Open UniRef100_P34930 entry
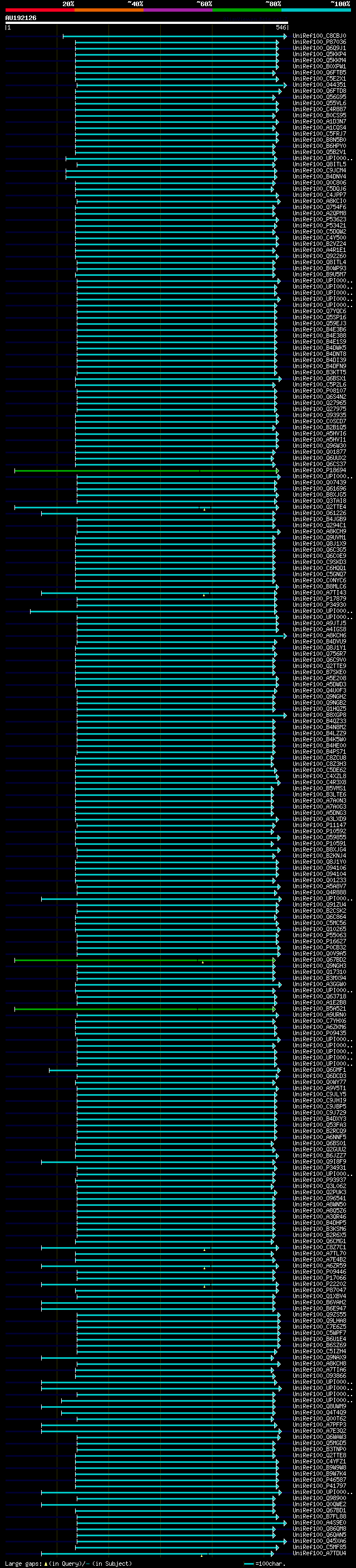356x1568 pixels. [x=319, y=605]
